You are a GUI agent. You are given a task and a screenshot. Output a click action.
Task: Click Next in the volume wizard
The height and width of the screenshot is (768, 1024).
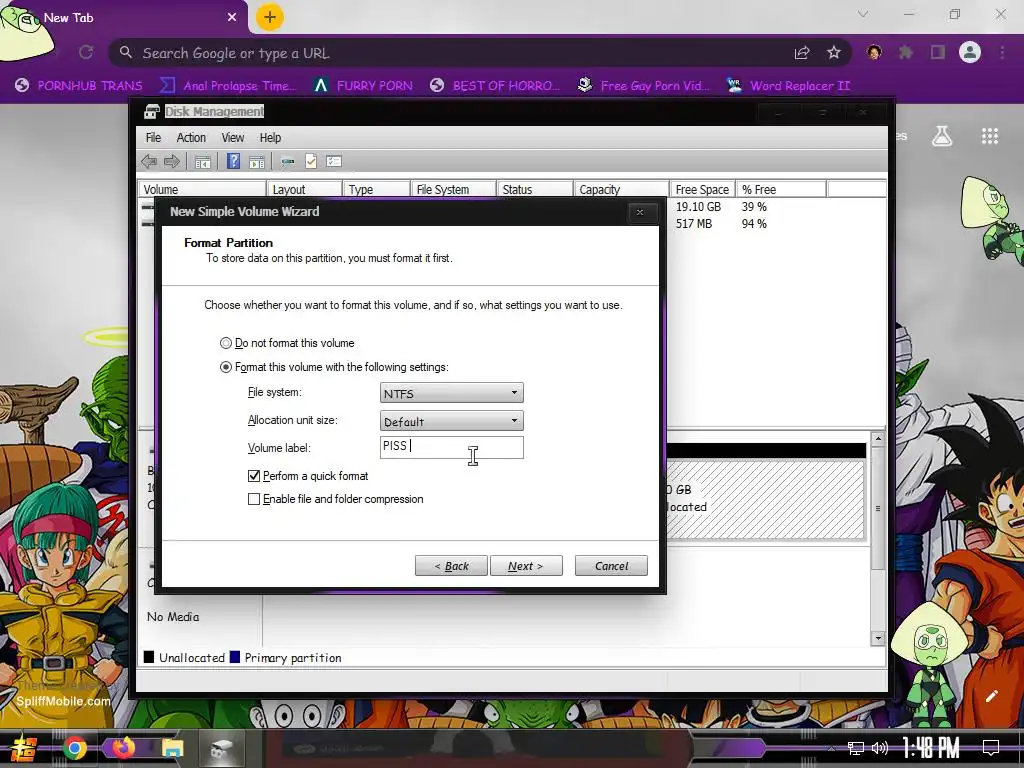coord(526,566)
